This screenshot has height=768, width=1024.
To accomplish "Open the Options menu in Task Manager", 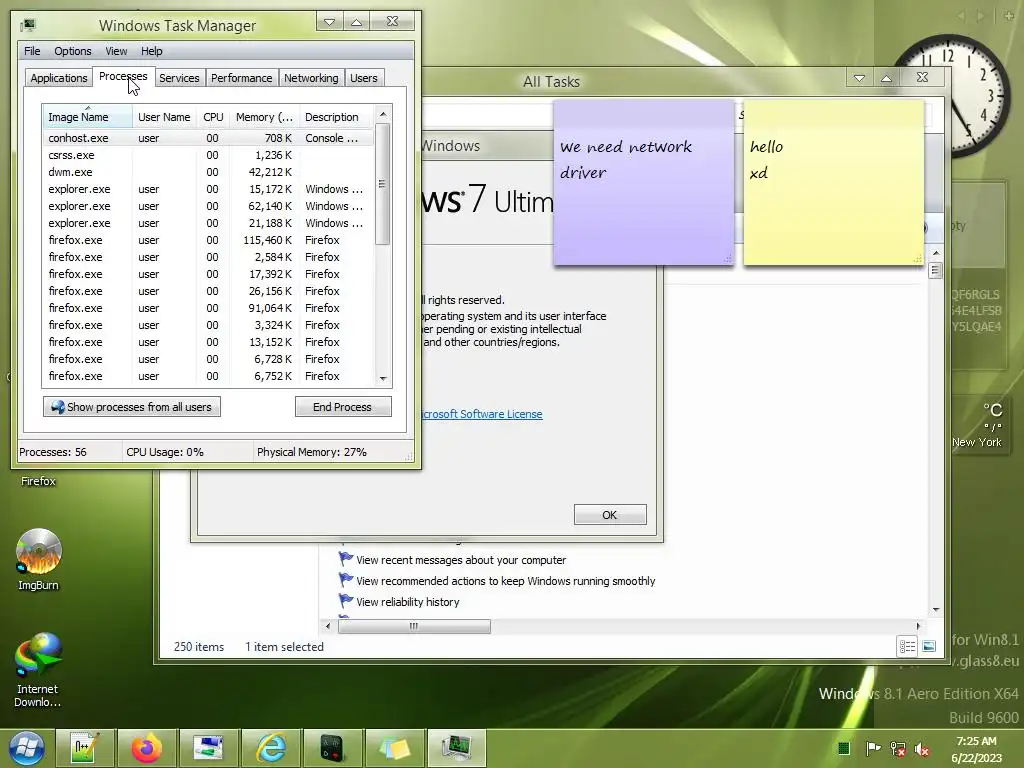I will point(72,51).
